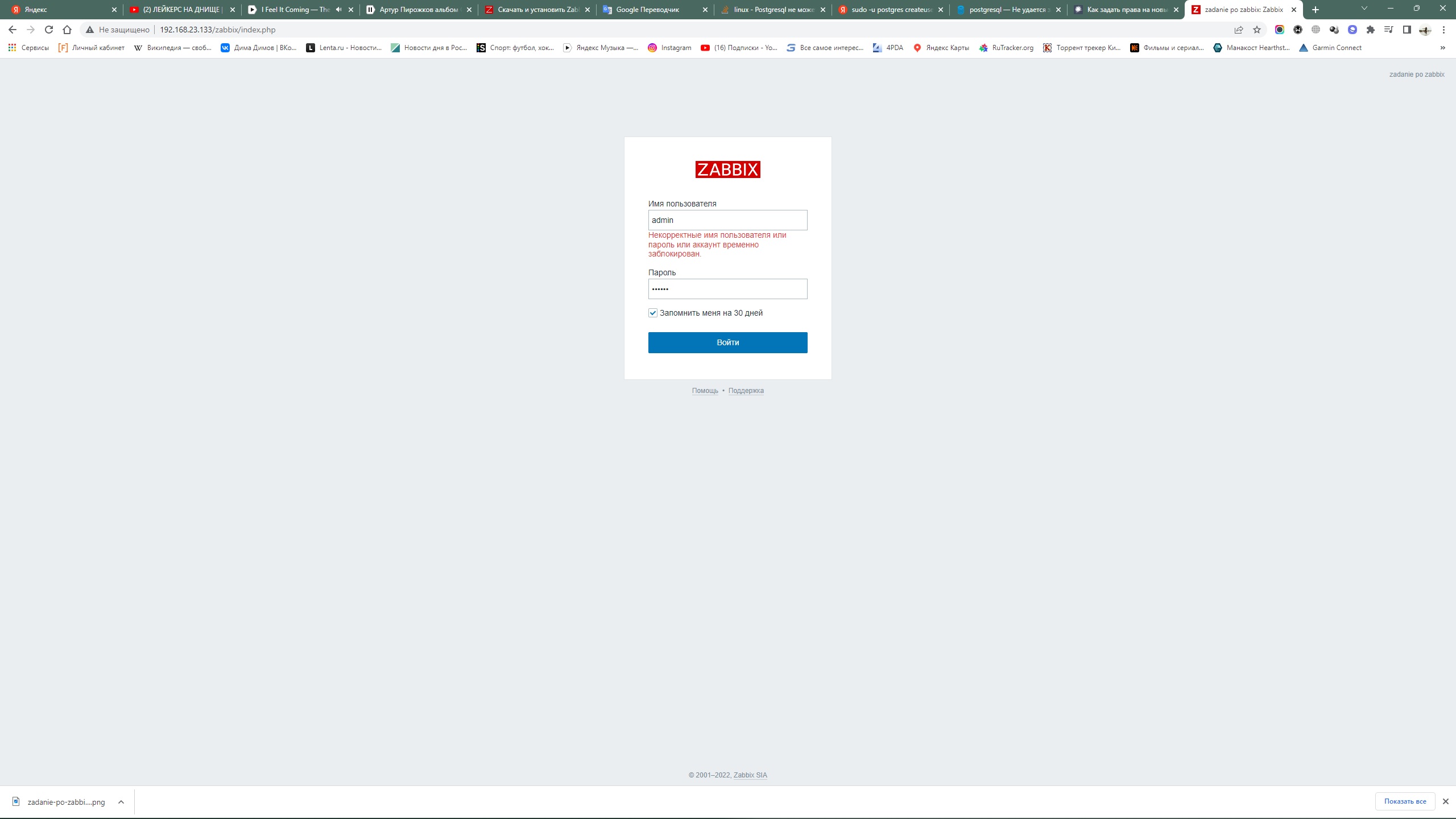1456x819 pixels.
Task: Open the downloaded file options chevron
Action: point(121,802)
